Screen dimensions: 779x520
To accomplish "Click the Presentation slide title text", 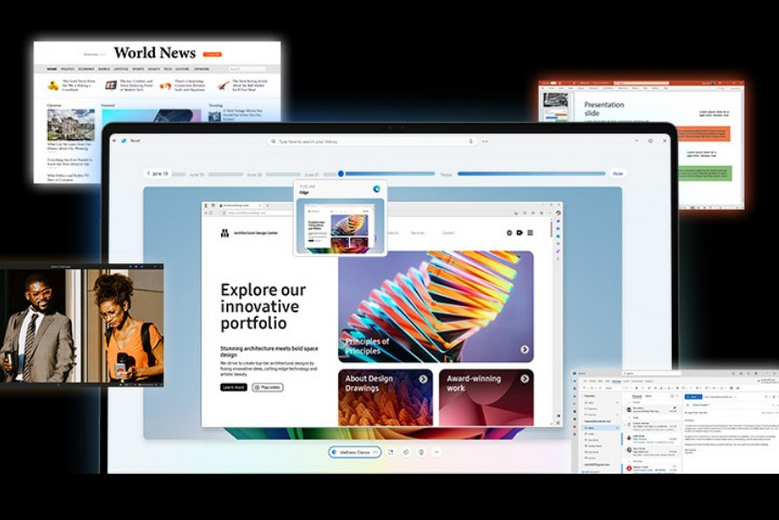I will pyautogui.click(x=604, y=109).
